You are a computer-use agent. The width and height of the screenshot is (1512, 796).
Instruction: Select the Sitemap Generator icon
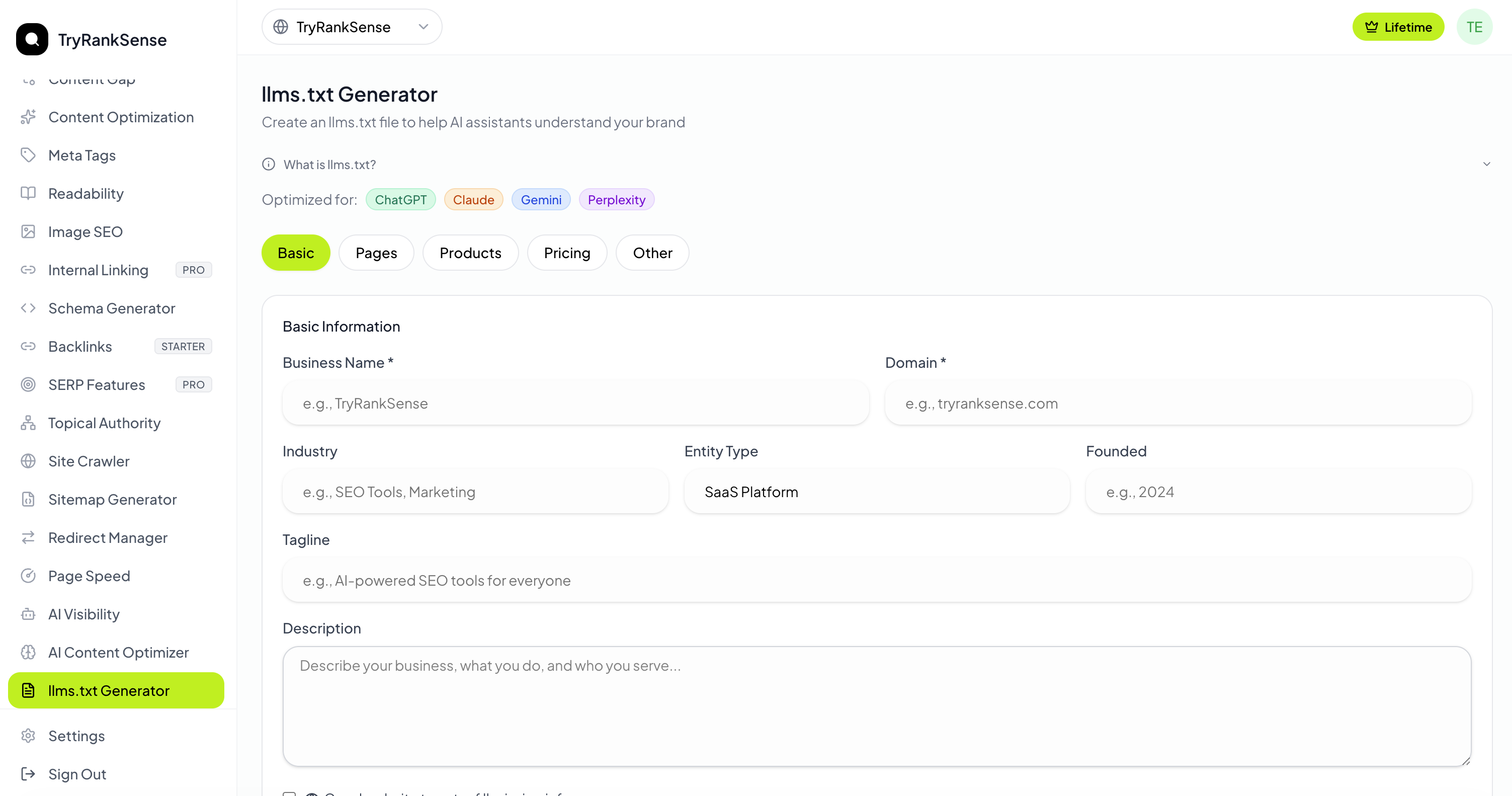click(29, 499)
